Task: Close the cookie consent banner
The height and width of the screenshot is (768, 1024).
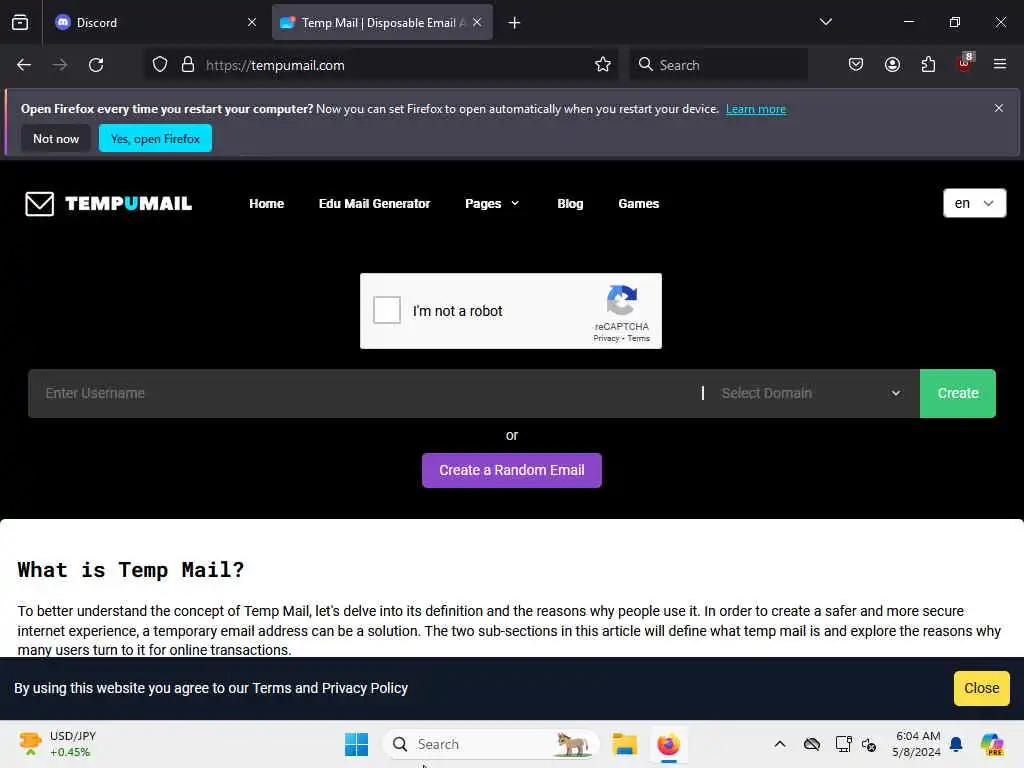Action: pos(982,688)
